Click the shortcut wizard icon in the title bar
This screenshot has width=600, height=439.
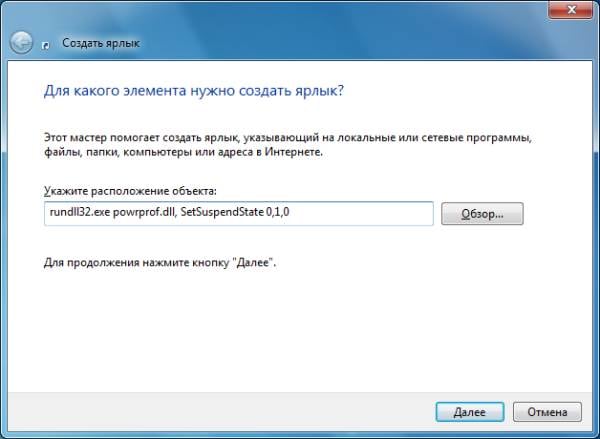point(48,44)
